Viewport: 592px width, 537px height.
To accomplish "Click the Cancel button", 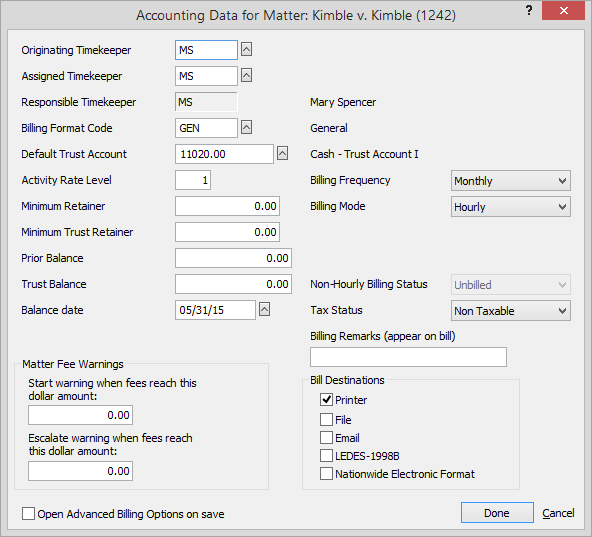I will (558, 513).
